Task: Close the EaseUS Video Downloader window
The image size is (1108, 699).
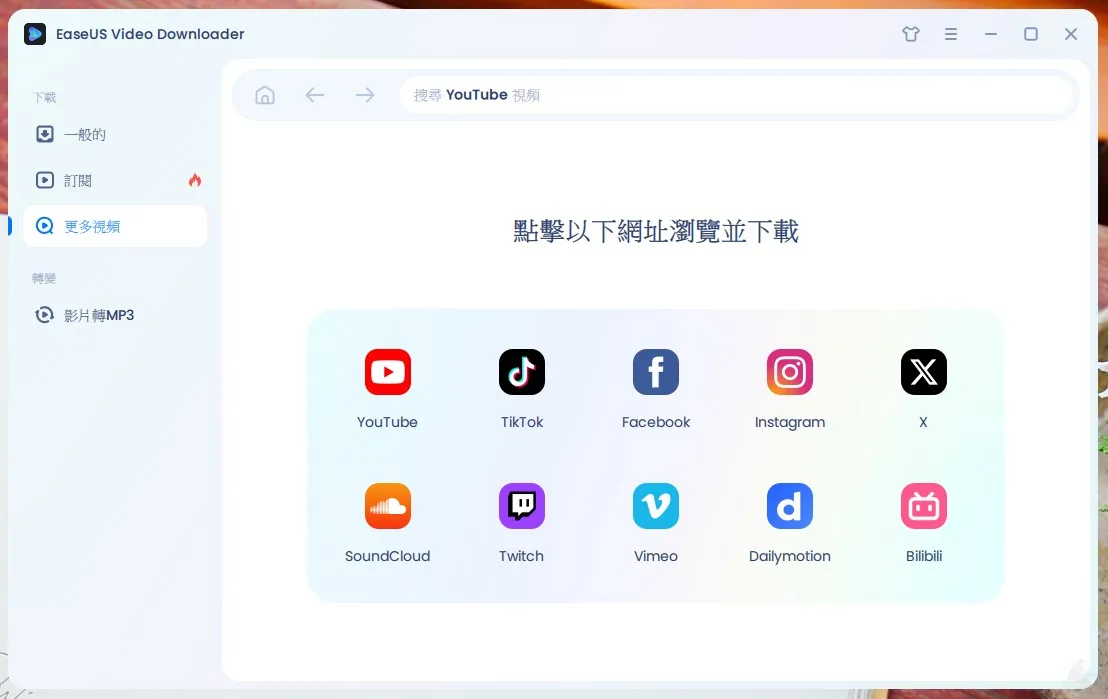Action: [1071, 34]
